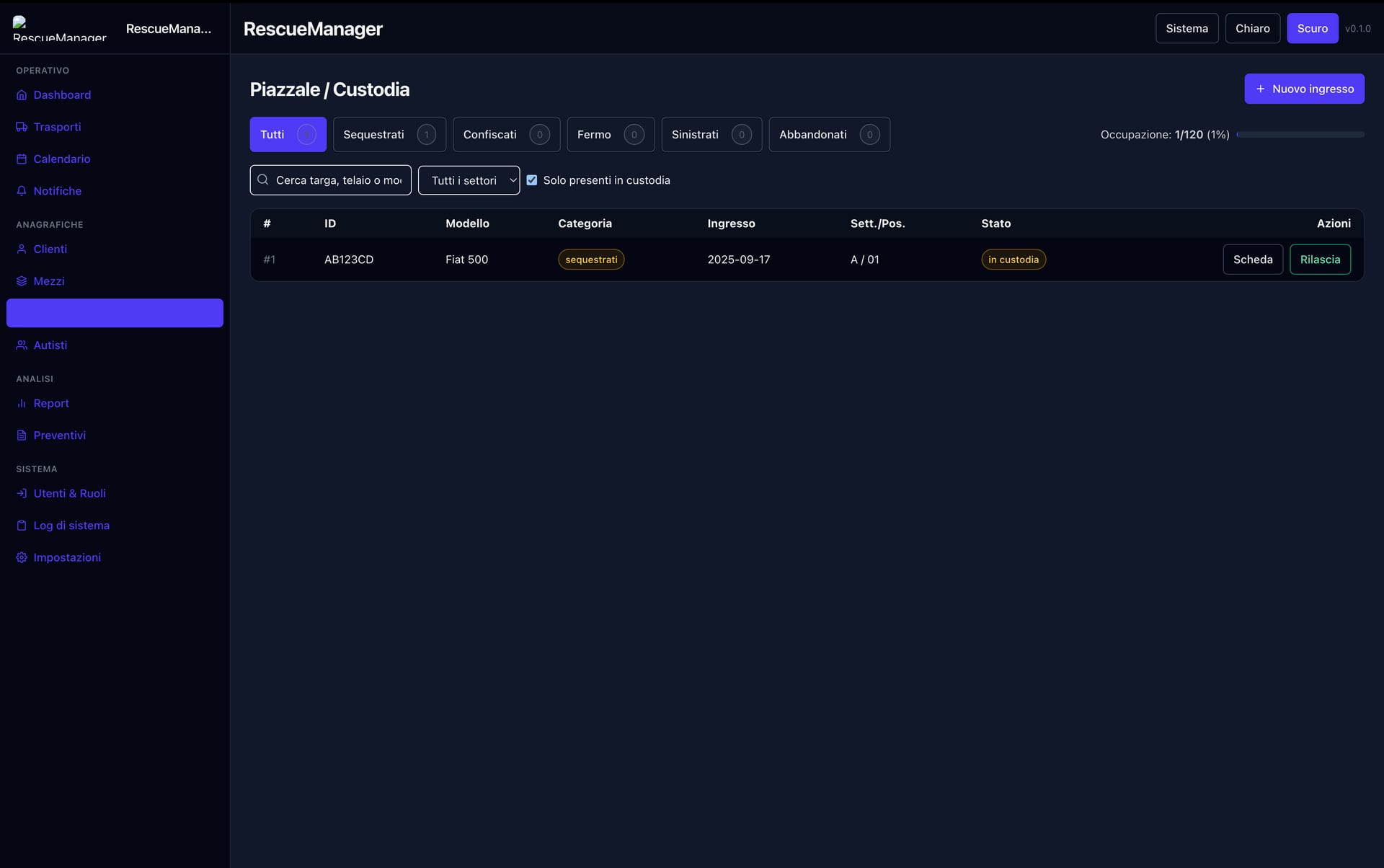This screenshot has width=1384, height=868.
Task: Switch theme to Chiaro
Action: (1252, 28)
